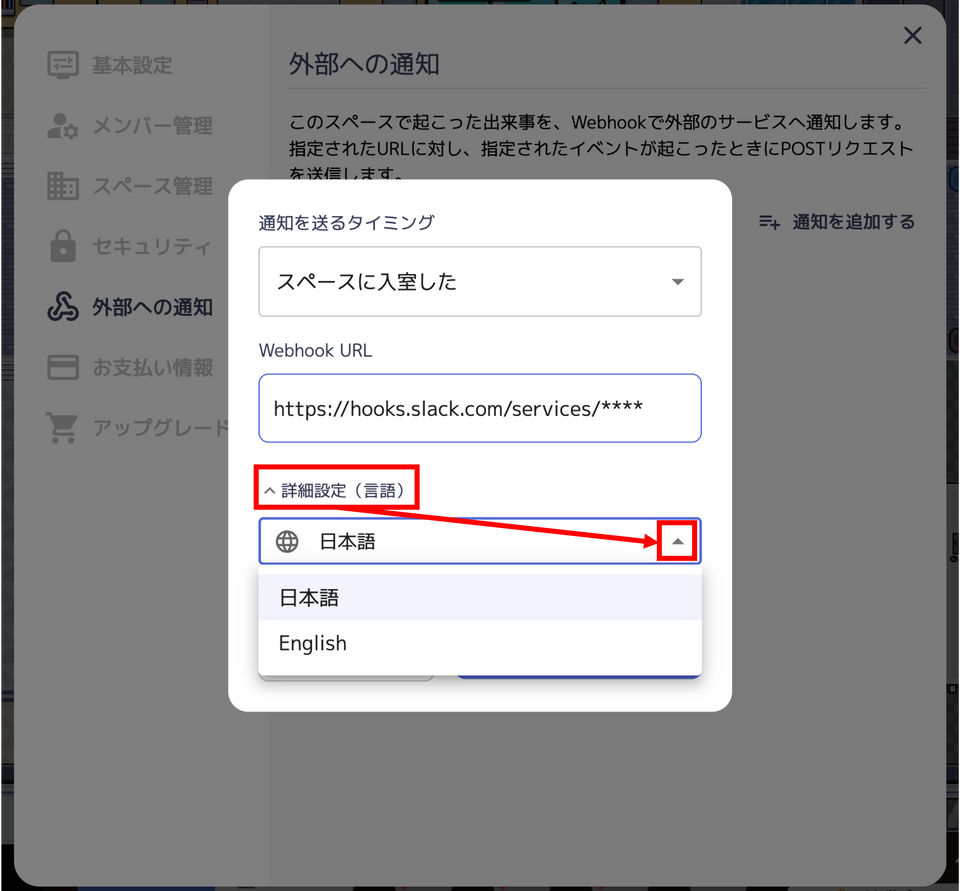Screen dimensions: 960x891
Task: Open メンバー管理 in the sidebar
Action: tap(130, 126)
